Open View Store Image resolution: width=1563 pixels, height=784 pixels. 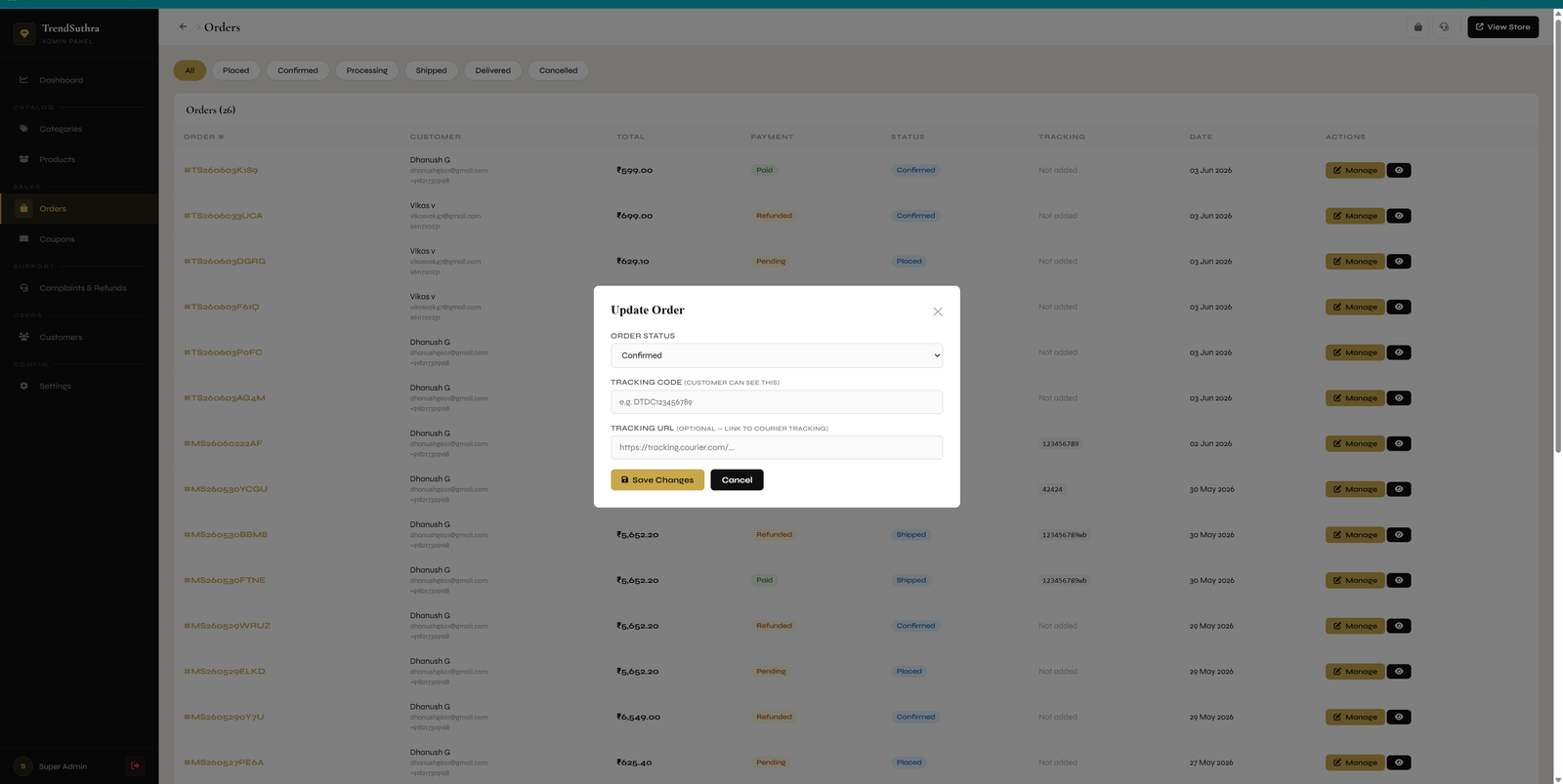pos(1502,26)
